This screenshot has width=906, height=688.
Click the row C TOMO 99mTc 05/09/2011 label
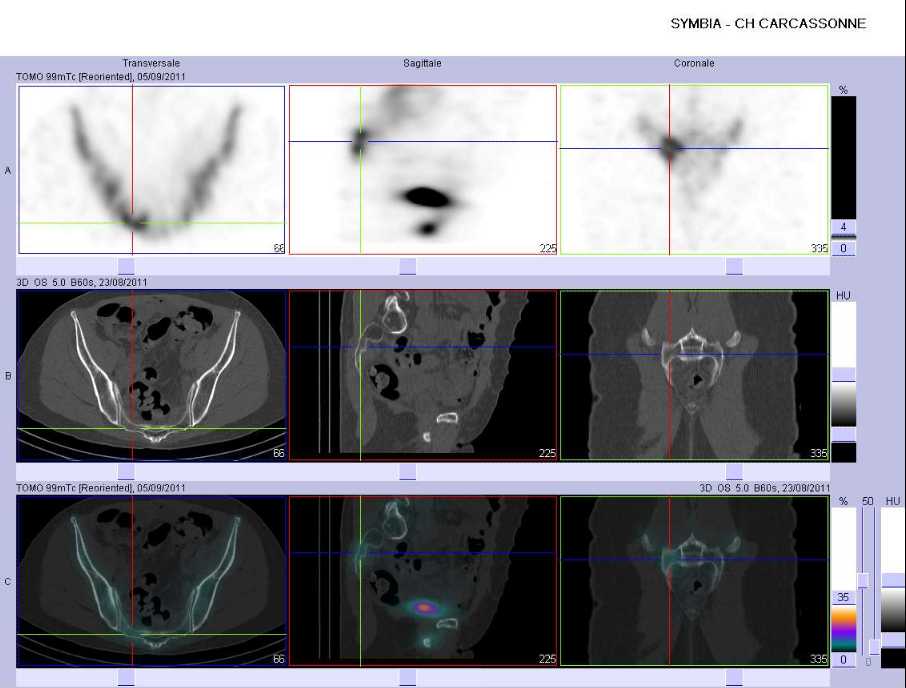(101, 488)
